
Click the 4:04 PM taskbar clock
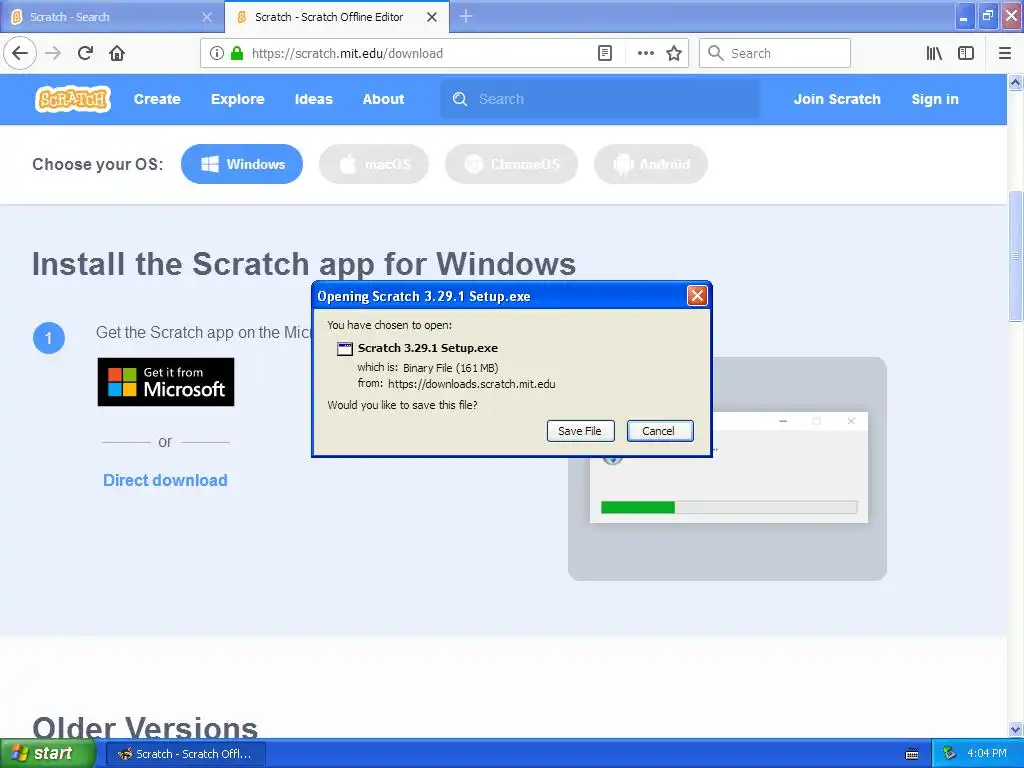click(x=986, y=754)
